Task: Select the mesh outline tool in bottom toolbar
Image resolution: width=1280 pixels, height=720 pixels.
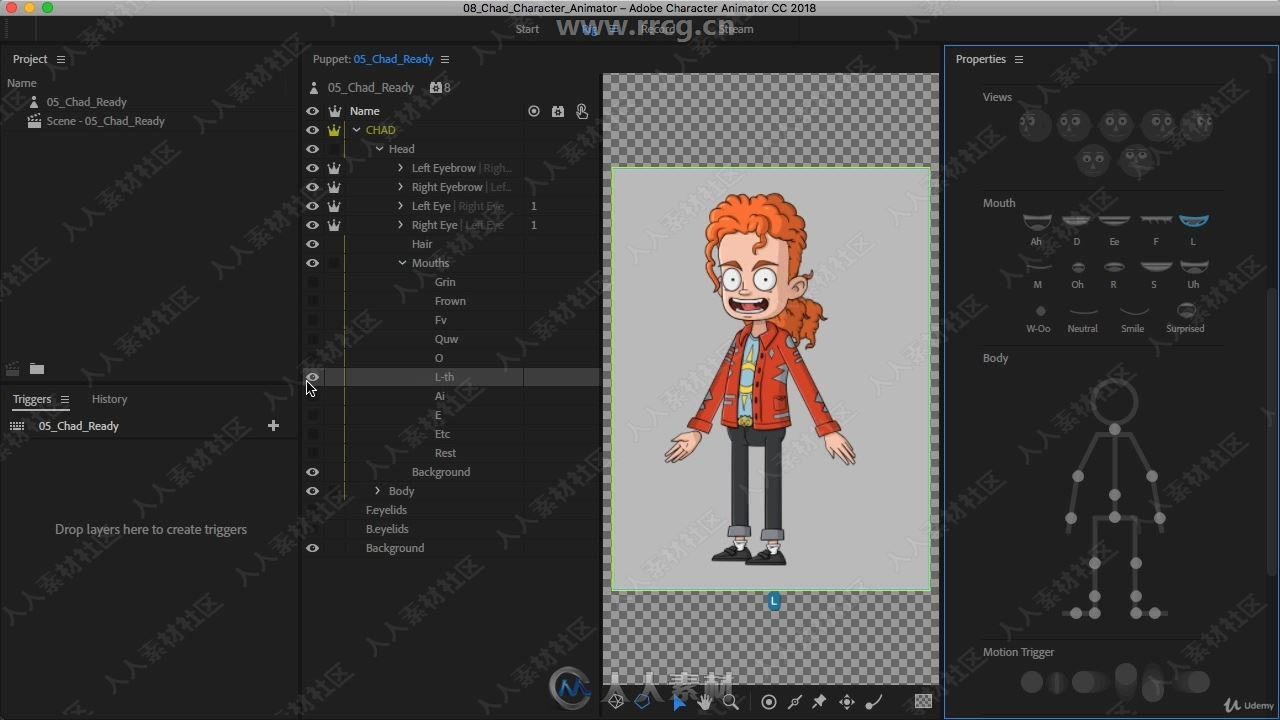Action: pyautogui.click(x=616, y=702)
